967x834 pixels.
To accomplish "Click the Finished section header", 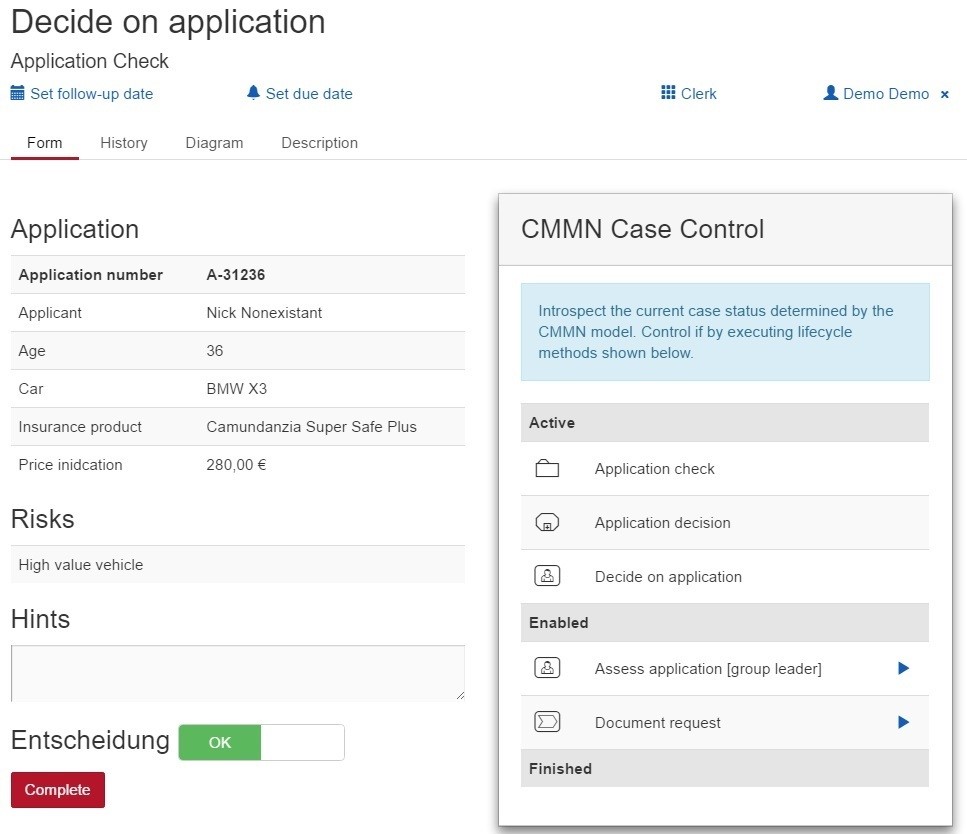I will coord(725,768).
